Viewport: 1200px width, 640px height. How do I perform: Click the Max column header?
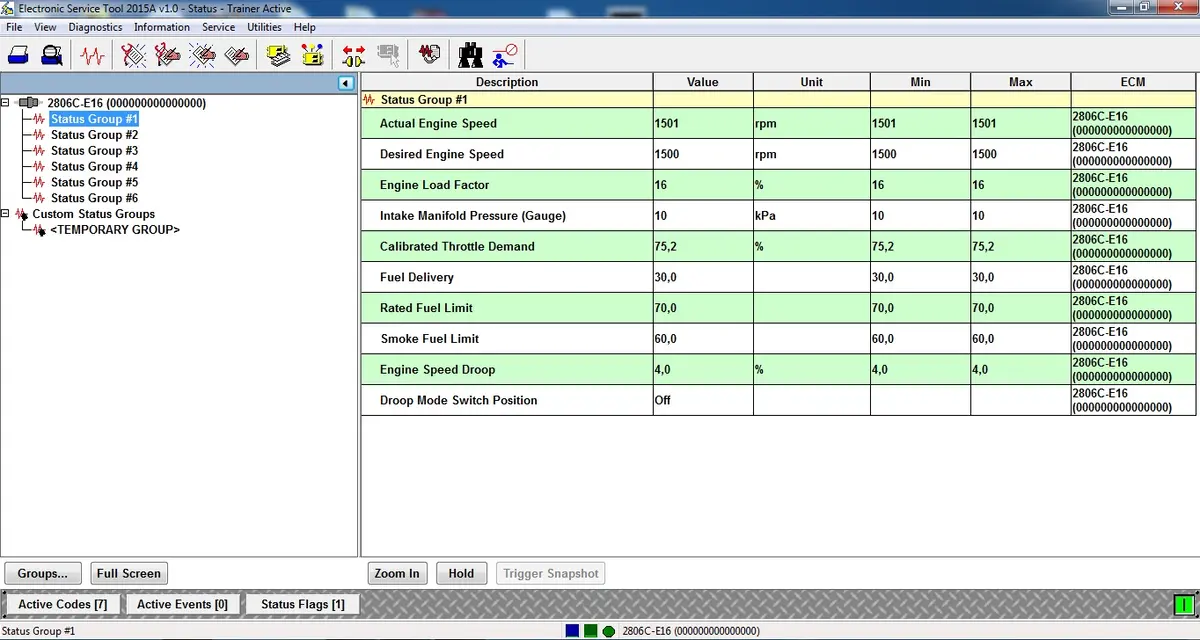point(1021,82)
